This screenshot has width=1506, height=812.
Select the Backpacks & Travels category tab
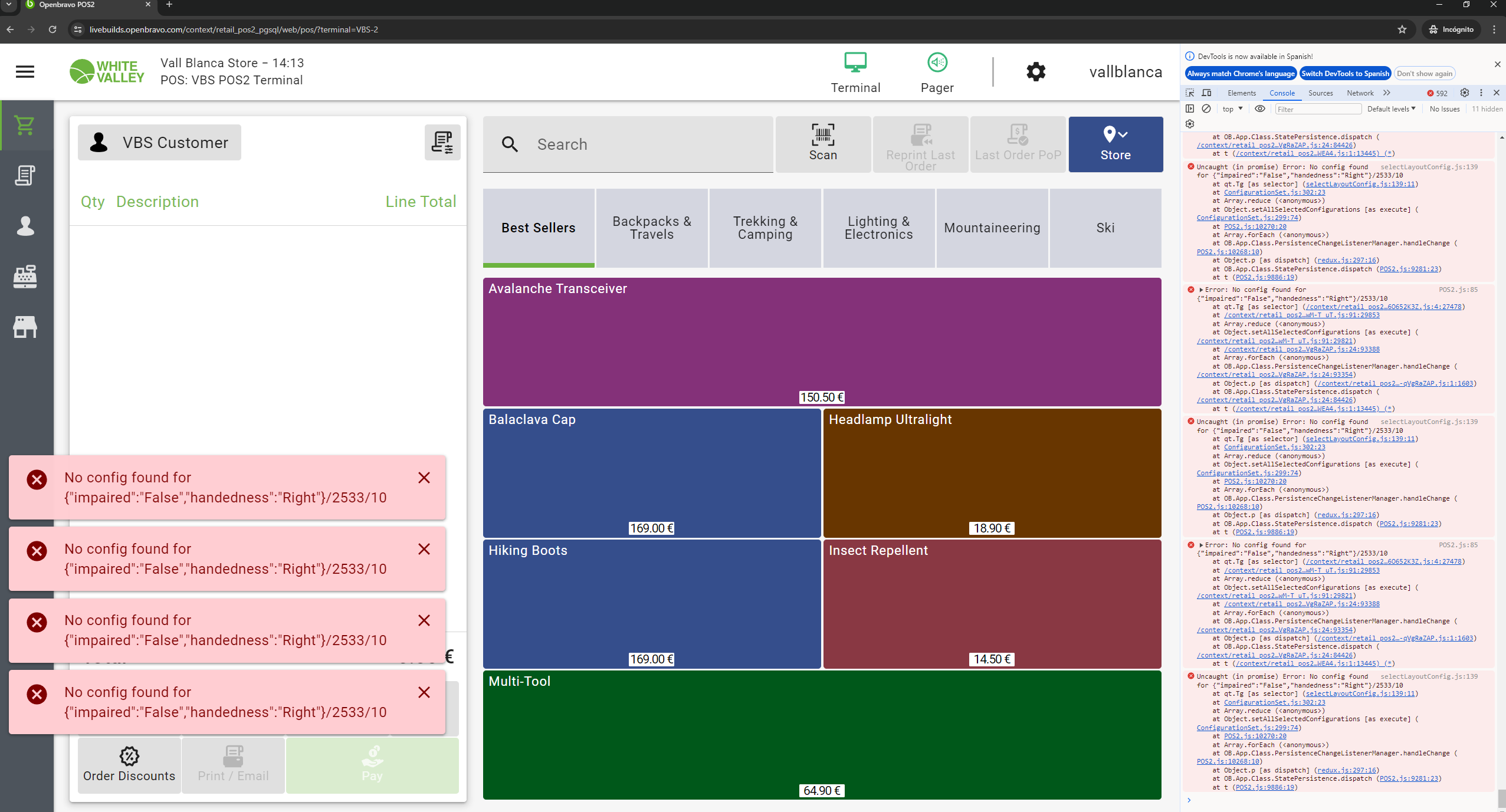[x=651, y=228]
